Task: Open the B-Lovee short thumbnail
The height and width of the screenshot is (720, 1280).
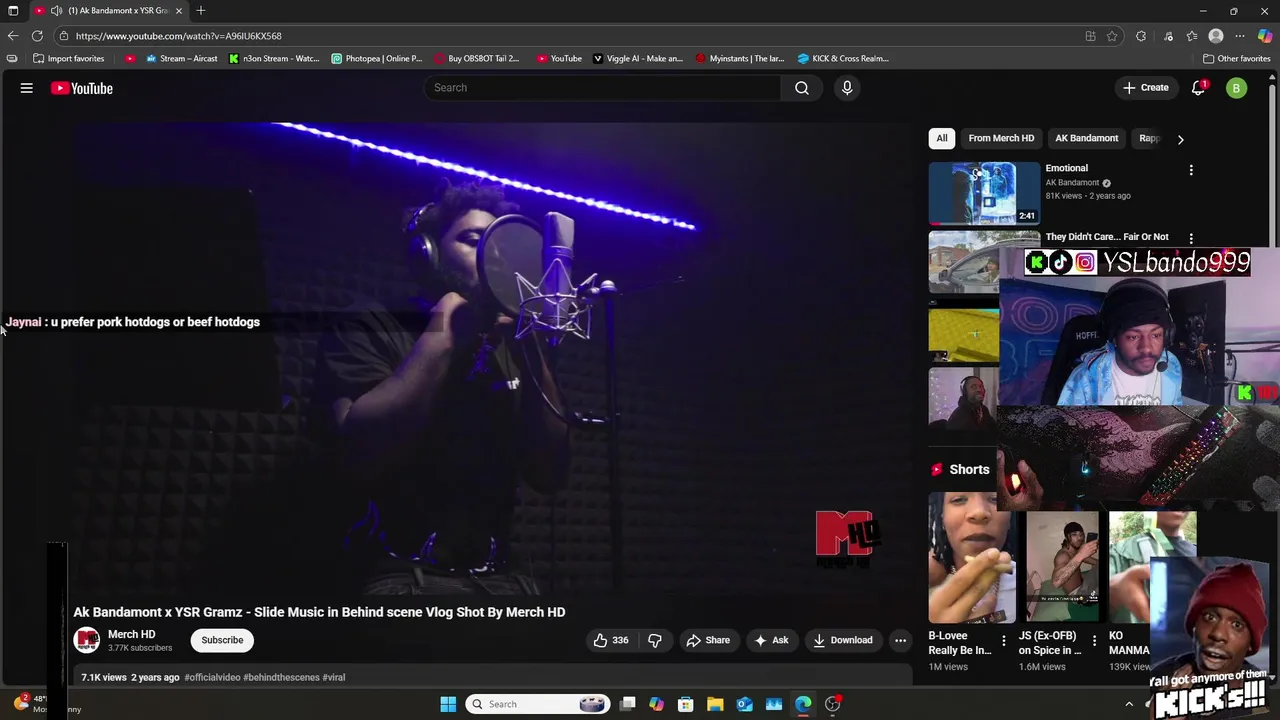Action: point(971,557)
